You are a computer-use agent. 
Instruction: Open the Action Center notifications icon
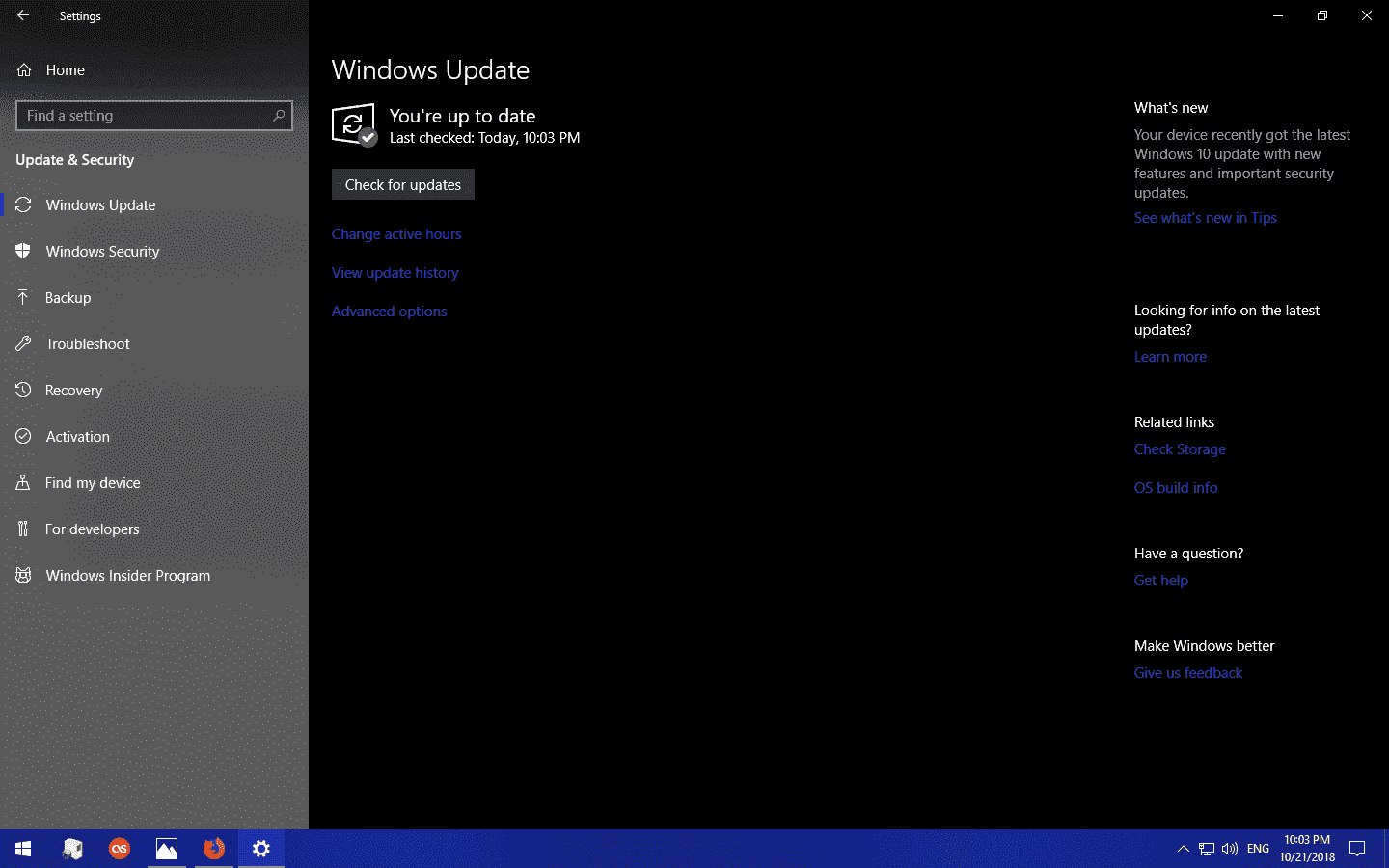[x=1357, y=849]
